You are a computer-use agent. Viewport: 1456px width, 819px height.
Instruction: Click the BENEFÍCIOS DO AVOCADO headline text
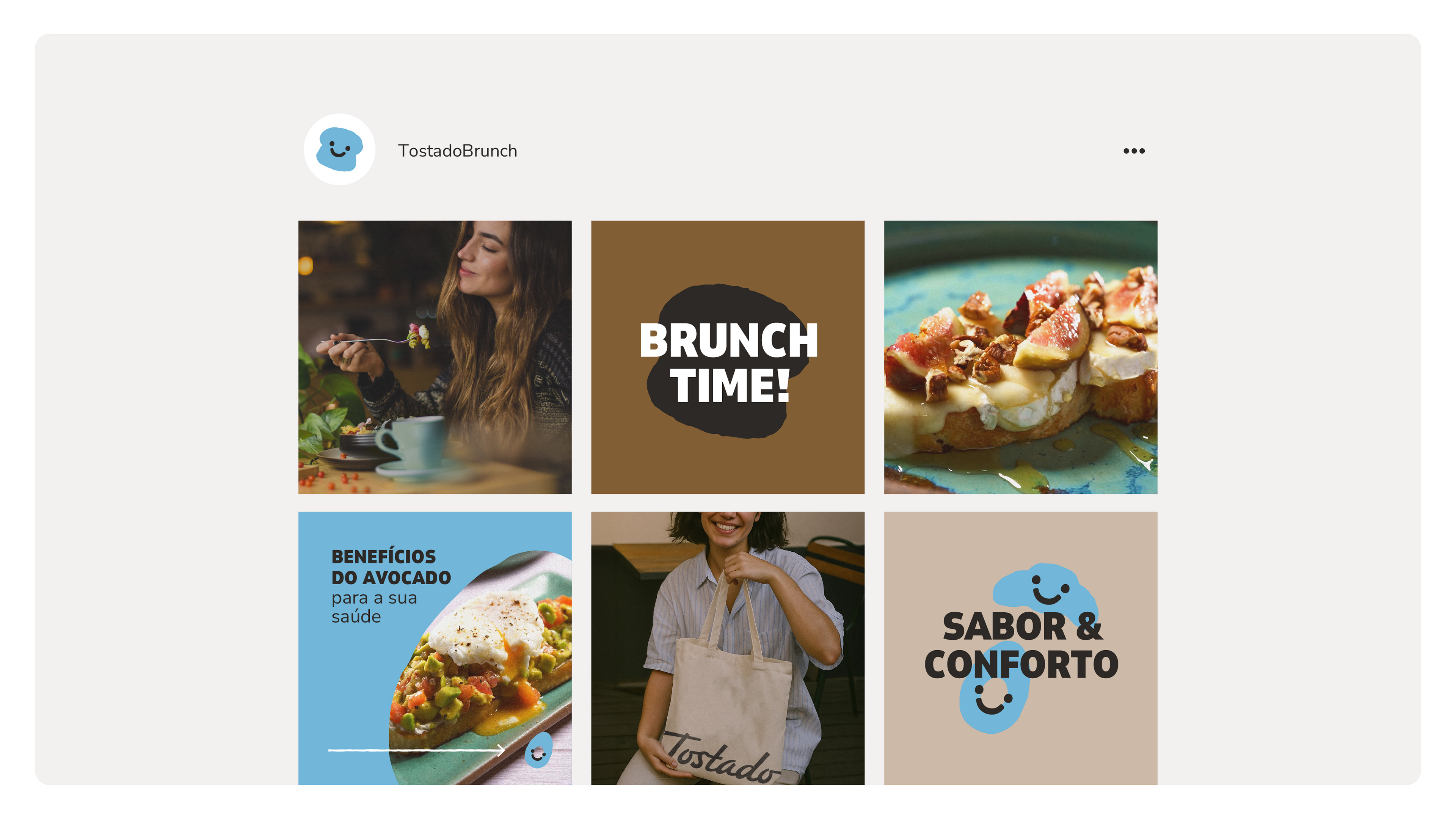point(391,567)
